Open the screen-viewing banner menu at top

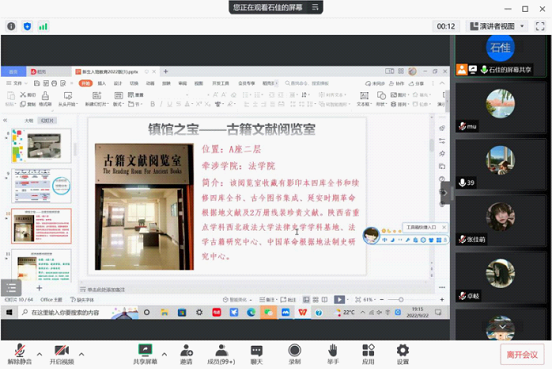click(x=315, y=7)
